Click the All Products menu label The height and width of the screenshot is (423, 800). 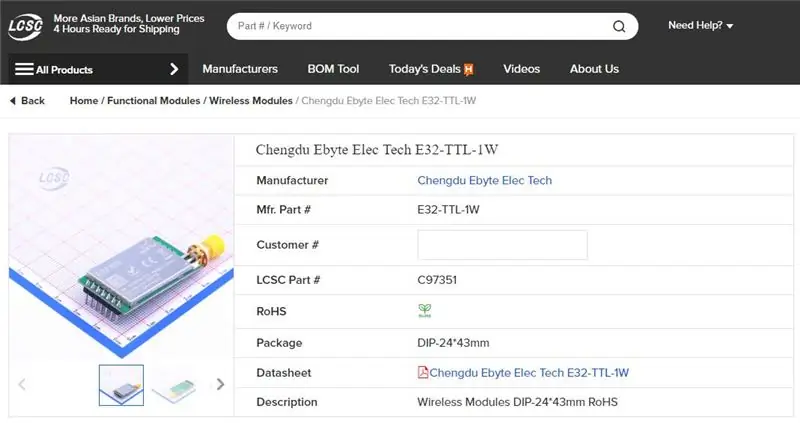(x=64, y=70)
